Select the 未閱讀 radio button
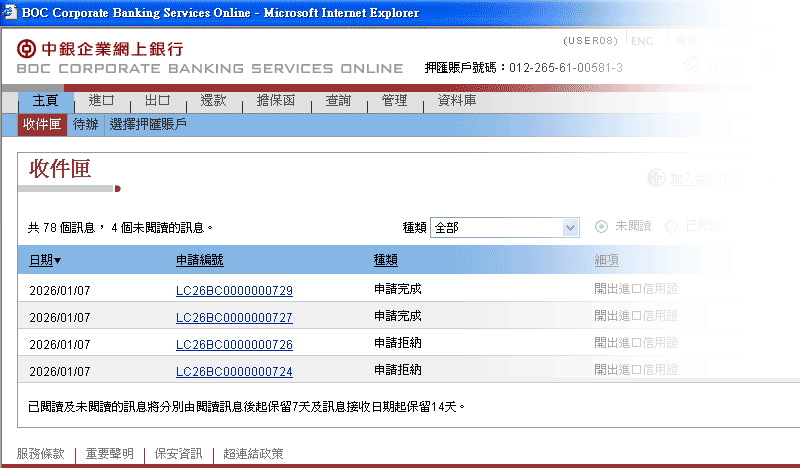800x468 pixels. pyautogui.click(x=601, y=227)
